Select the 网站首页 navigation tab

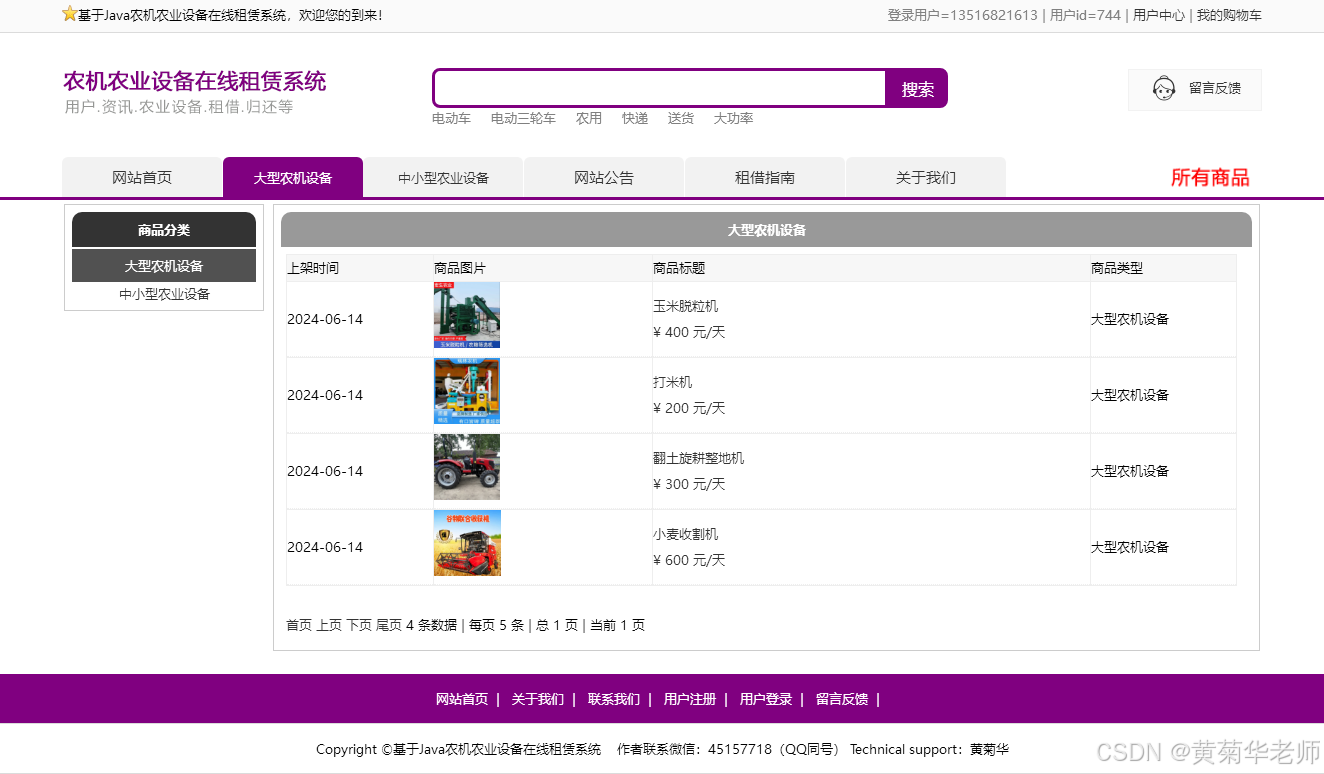coord(142,176)
